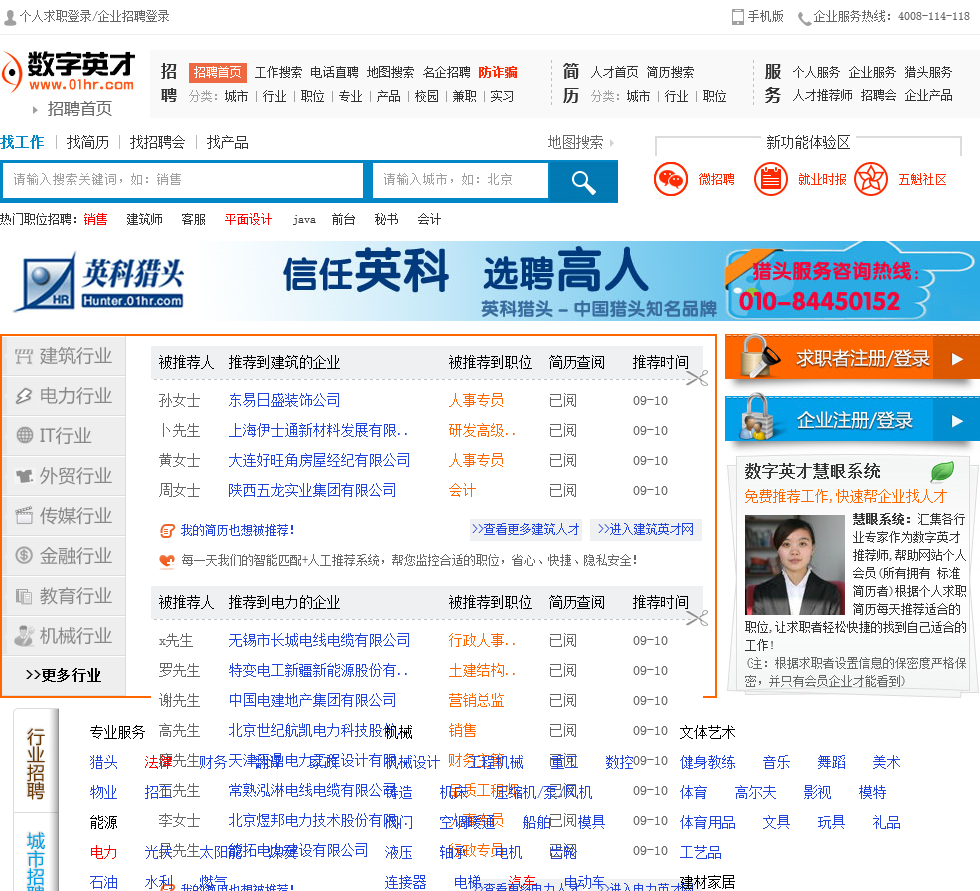
Task: Open the 简历搜索 nav item
Action: (670, 72)
